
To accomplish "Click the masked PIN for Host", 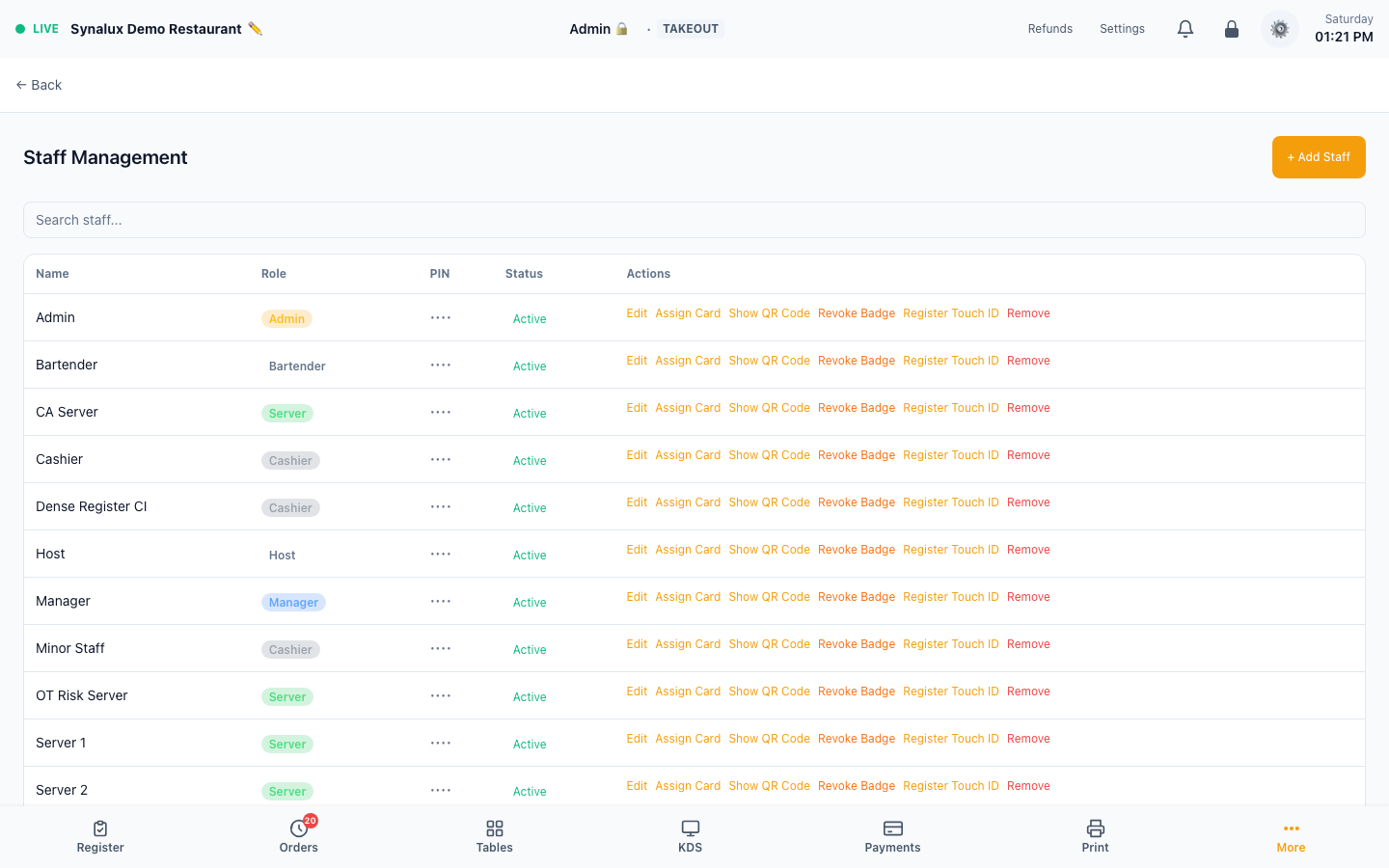I will (441, 554).
